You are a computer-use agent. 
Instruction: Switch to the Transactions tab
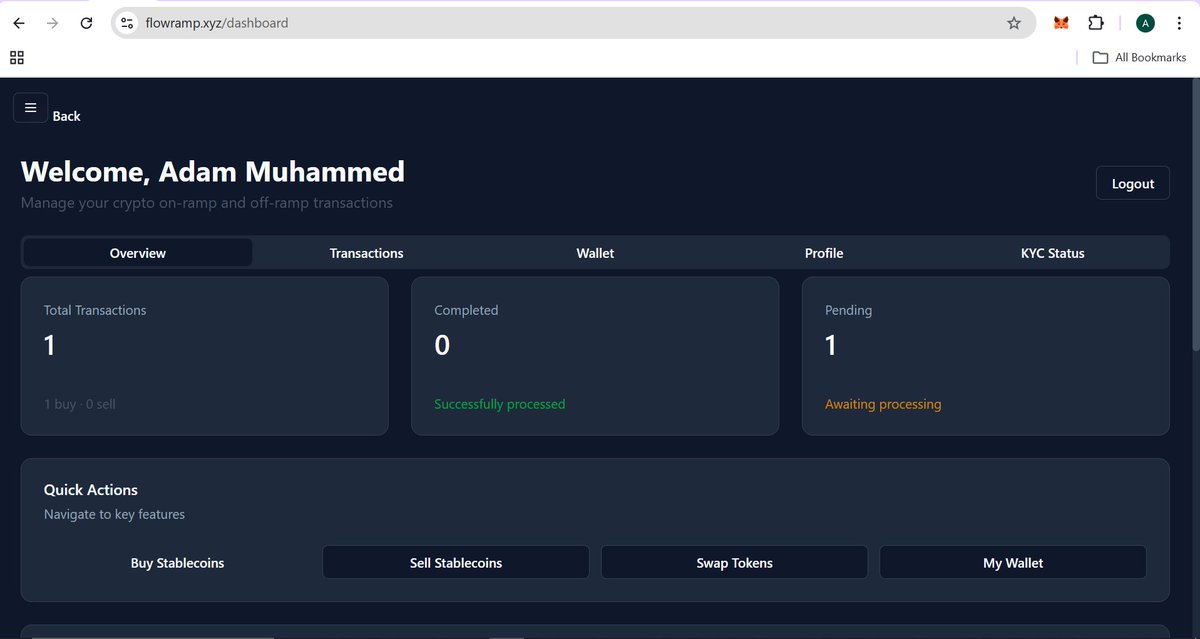[366, 253]
